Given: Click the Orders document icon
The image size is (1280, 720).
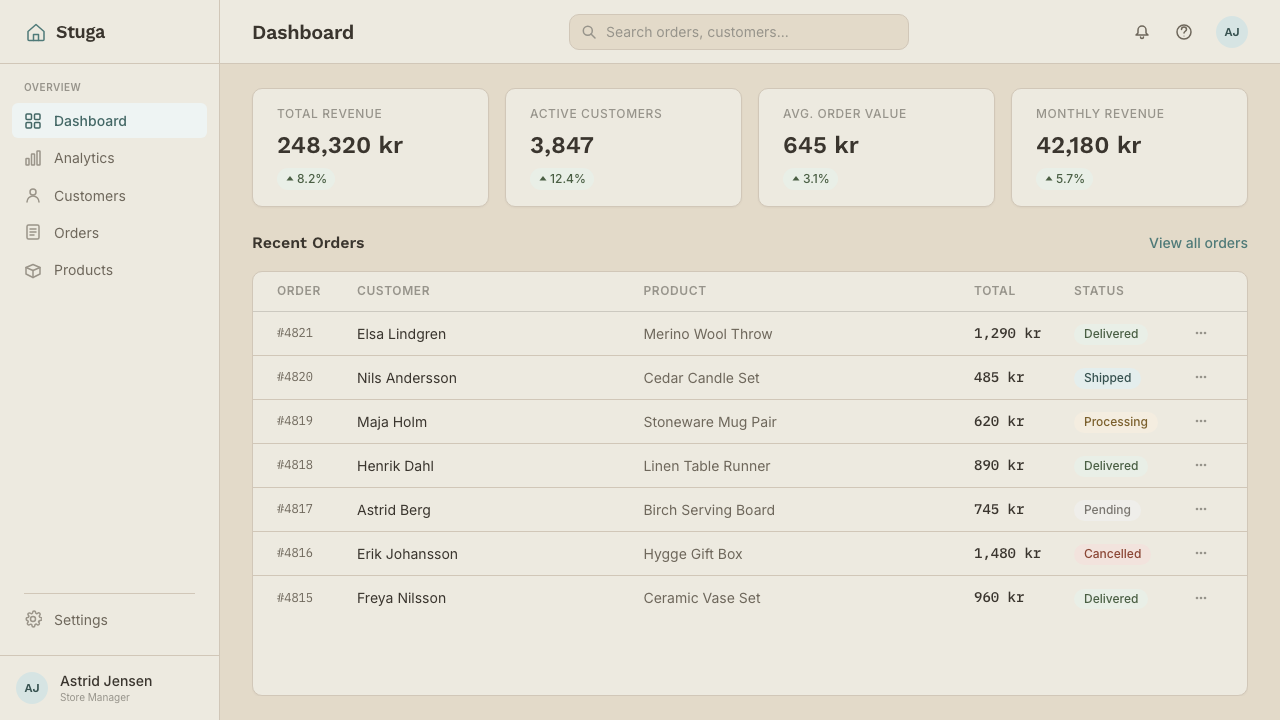Looking at the screenshot, I should coord(33,233).
